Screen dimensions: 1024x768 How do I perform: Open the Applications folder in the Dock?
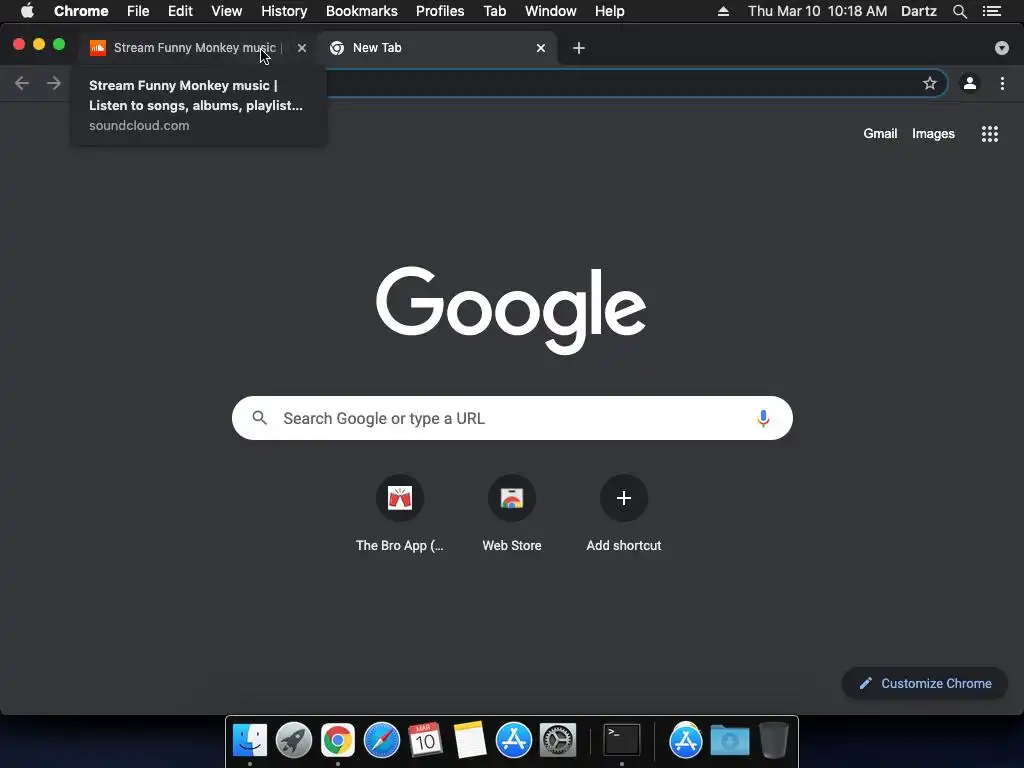coord(685,740)
